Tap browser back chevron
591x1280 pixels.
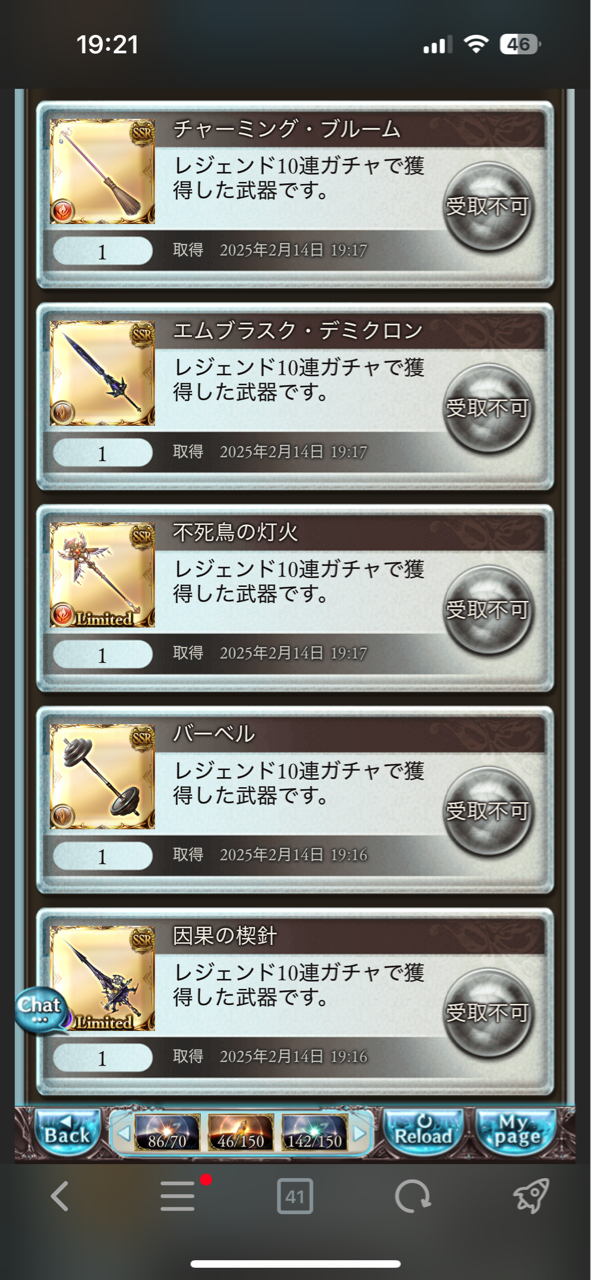click(59, 1196)
